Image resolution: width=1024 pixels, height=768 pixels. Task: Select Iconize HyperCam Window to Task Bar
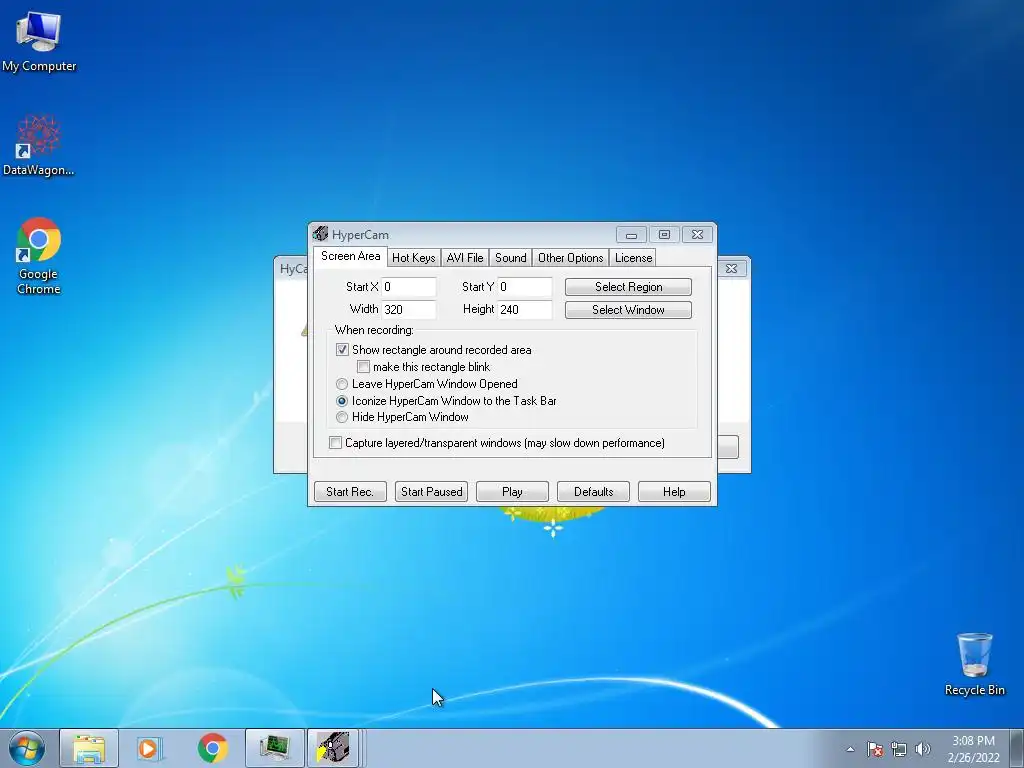click(x=342, y=401)
